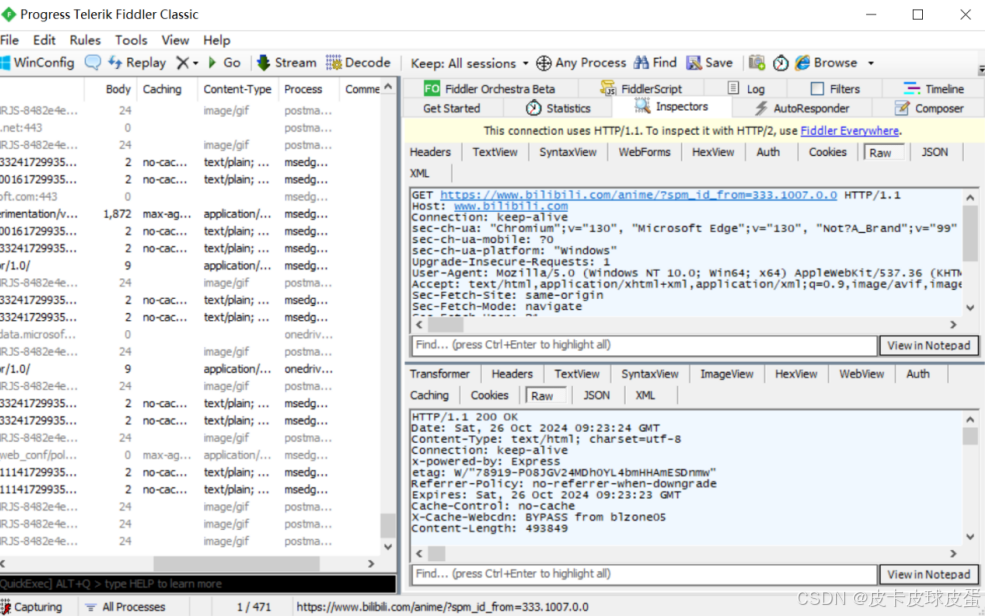Click the timer stopwatch icon
Screen dimensions: 985x616
(x=780, y=63)
